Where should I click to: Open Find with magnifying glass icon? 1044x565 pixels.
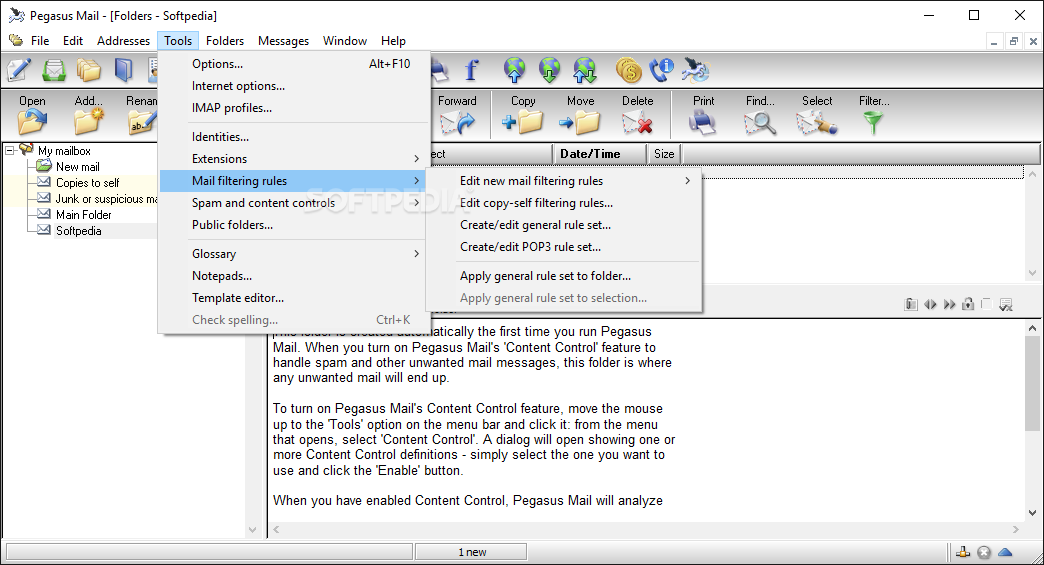click(x=760, y=115)
